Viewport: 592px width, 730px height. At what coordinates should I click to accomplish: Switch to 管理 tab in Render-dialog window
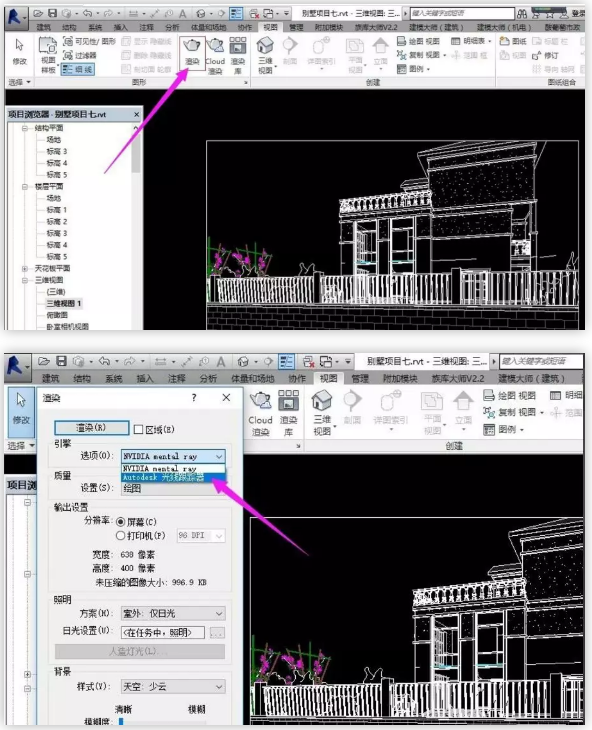click(x=360, y=379)
